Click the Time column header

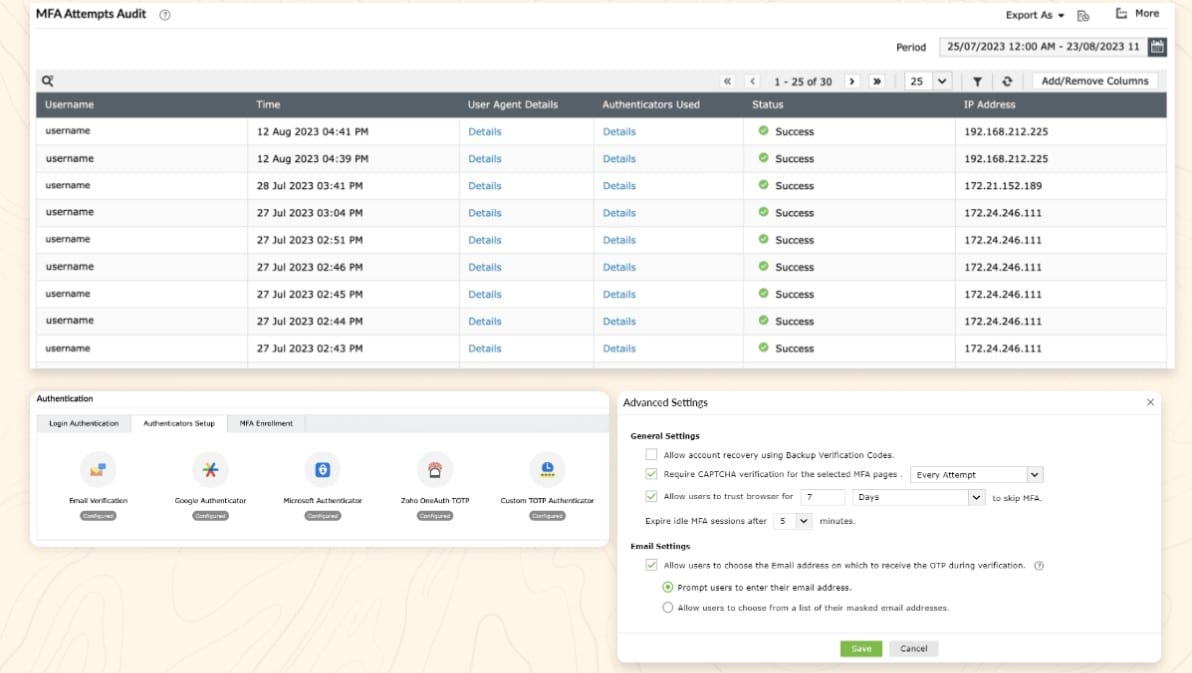pyautogui.click(x=268, y=105)
